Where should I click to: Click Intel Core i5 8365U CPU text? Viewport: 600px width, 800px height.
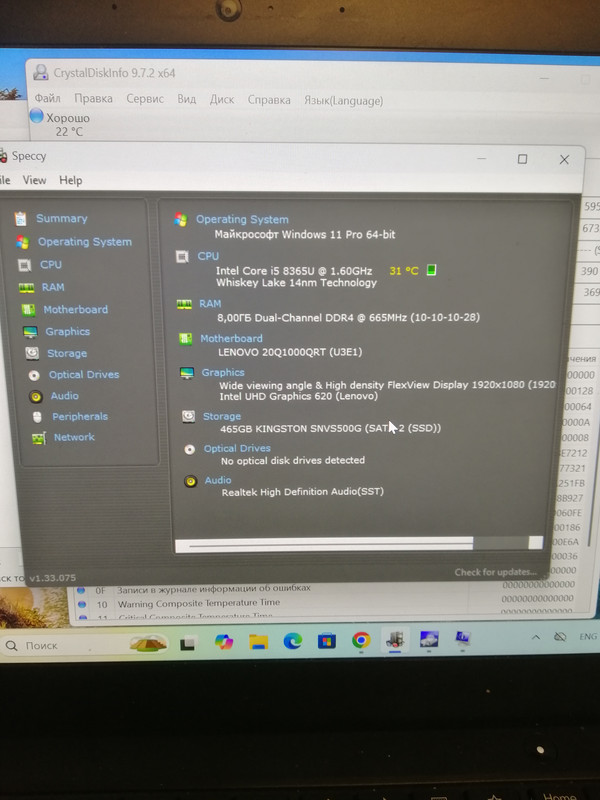click(294, 271)
